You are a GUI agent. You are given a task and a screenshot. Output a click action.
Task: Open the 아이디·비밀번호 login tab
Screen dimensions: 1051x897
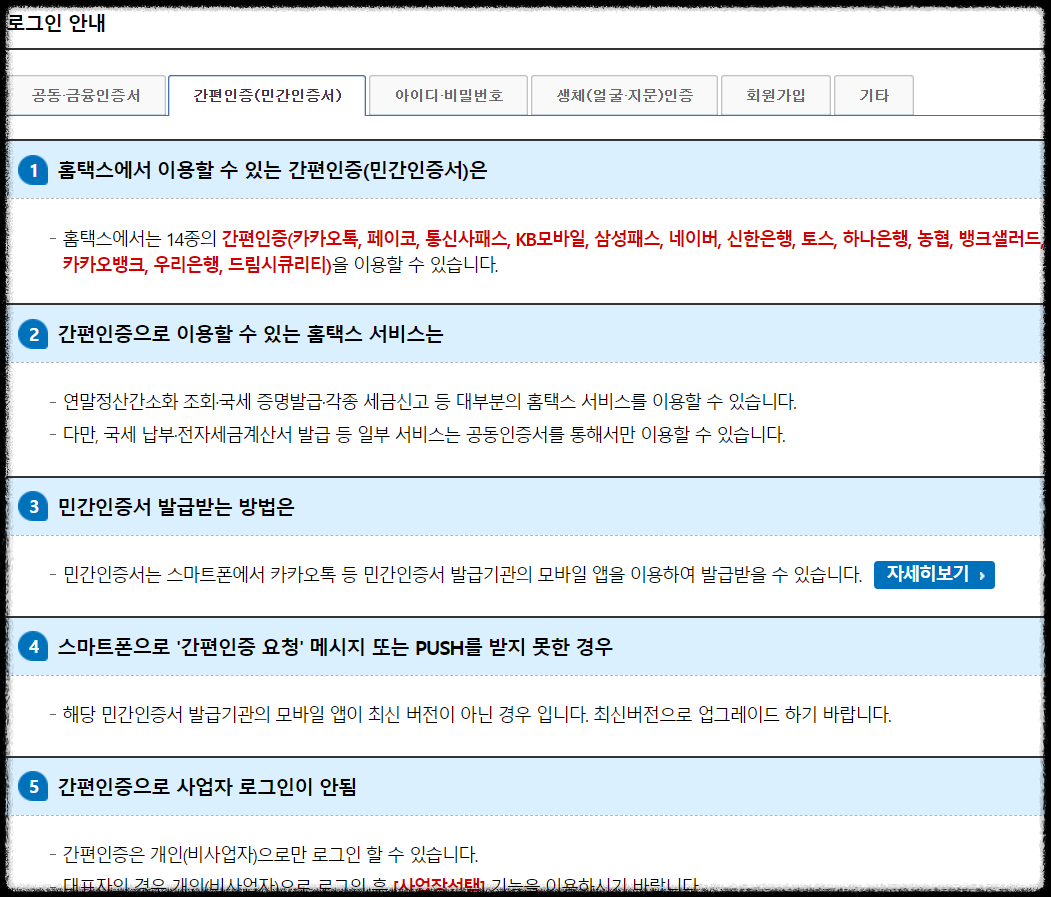pyautogui.click(x=447, y=95)
